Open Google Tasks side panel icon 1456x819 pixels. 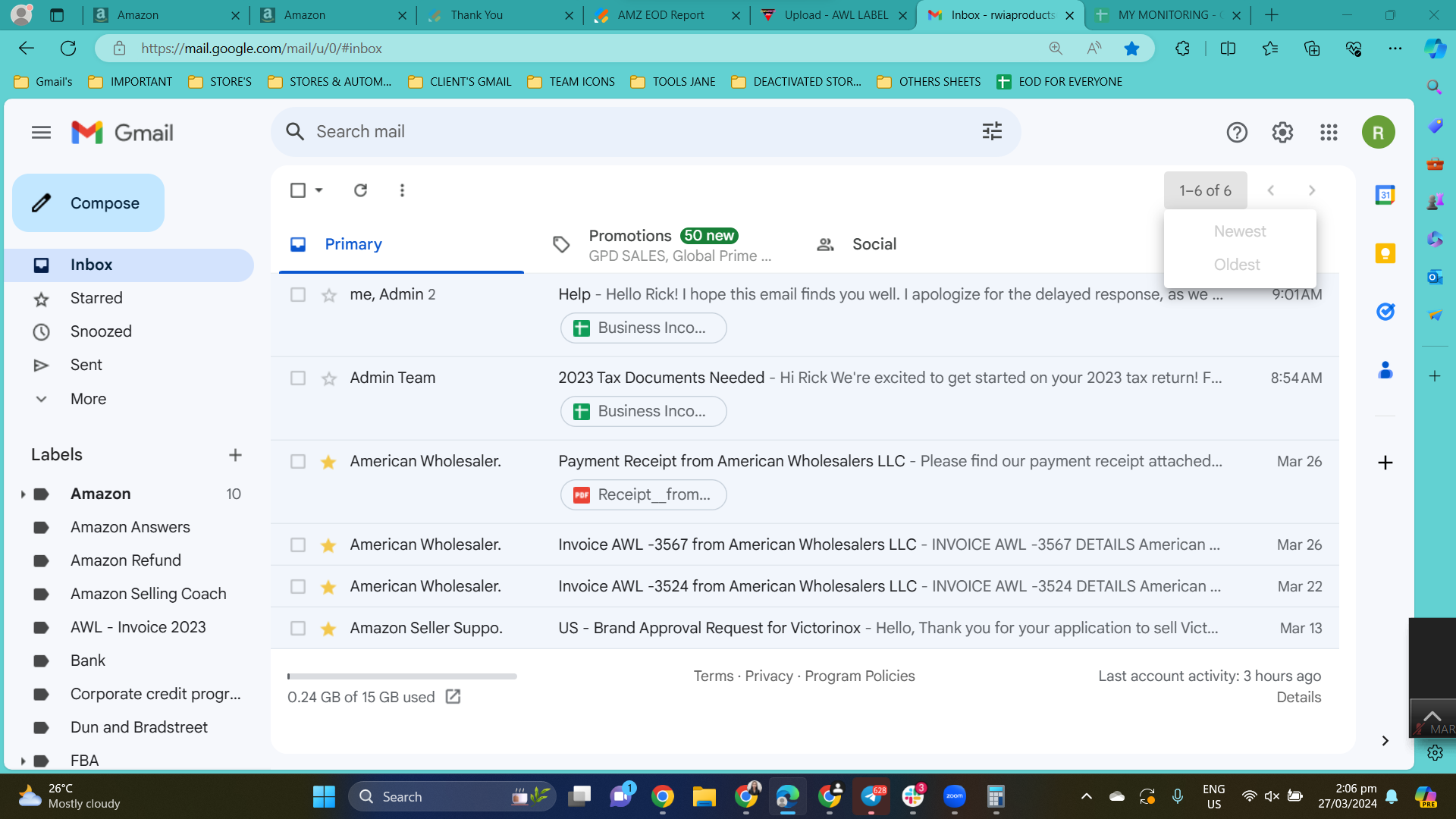pyautogui.click(x=1385, y=312)
